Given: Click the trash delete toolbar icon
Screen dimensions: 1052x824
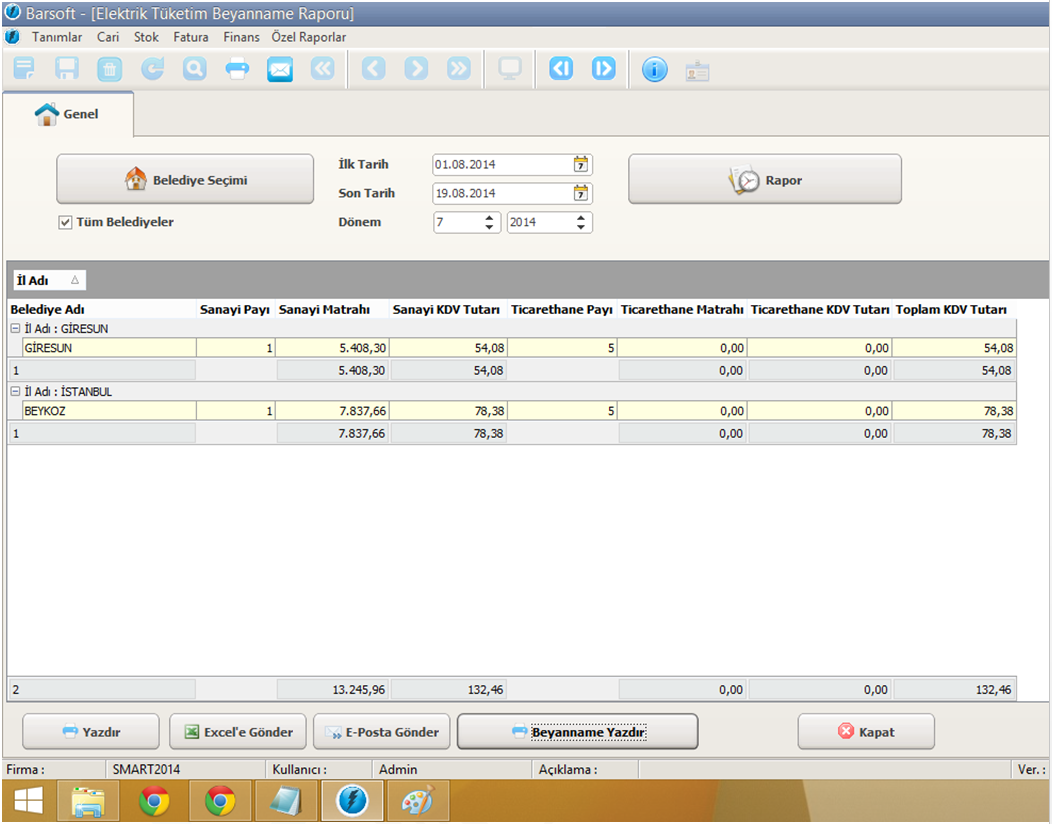Looking at the screenshot, I should pyautogui.click(x=109, y=69).
